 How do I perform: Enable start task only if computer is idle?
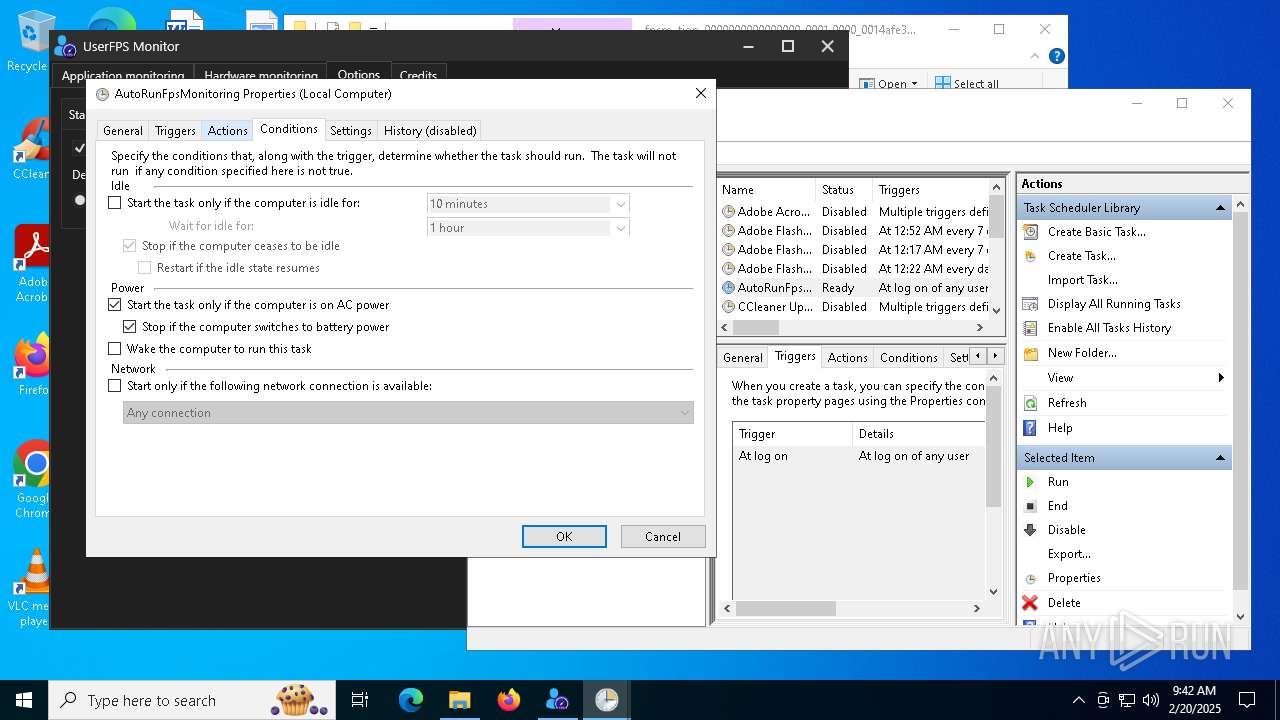click(114, 203)
